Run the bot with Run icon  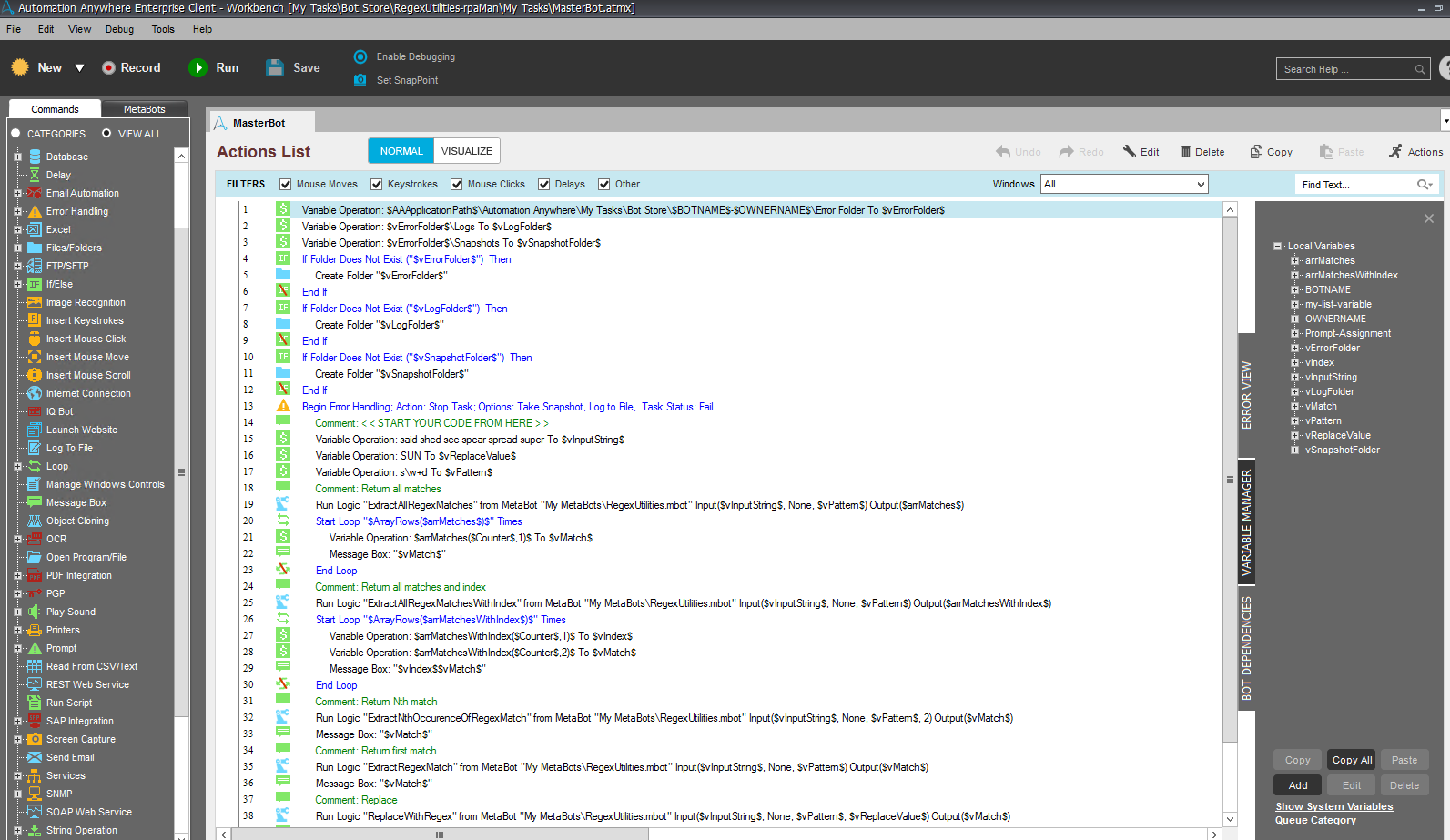[x=198, y=67]
